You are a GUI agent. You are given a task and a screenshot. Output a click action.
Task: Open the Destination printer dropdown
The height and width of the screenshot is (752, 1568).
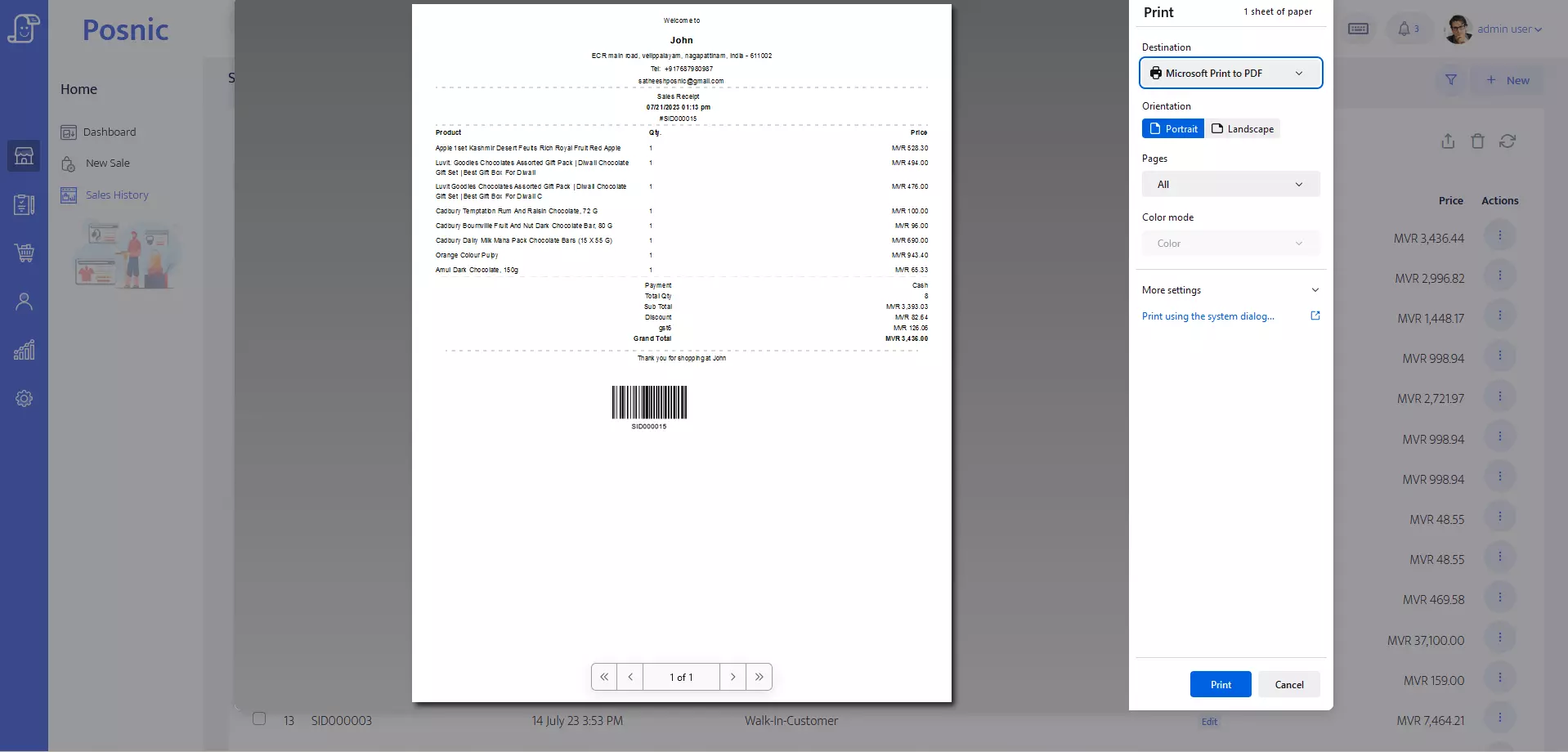coord(1230,74)
